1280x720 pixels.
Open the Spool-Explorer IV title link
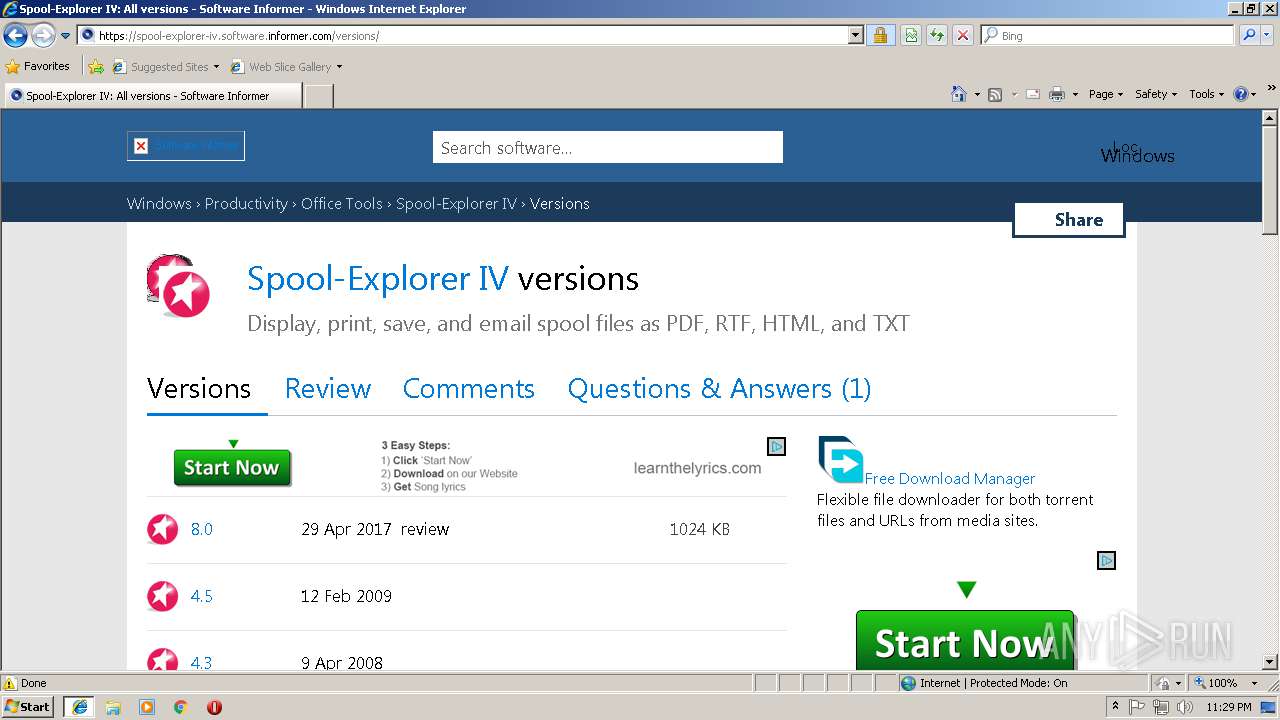coord(378,278)
